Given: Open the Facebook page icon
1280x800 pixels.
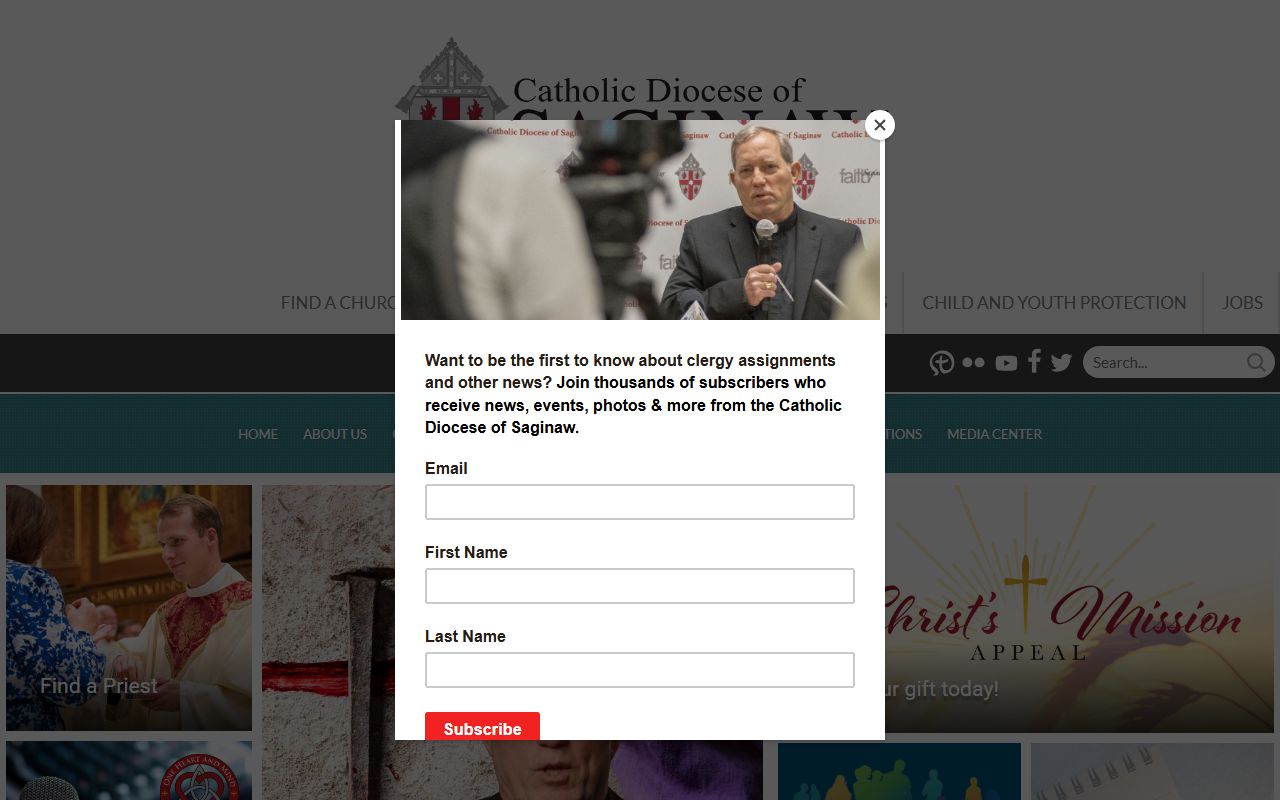Looking at the screenshot, I should pos(1034,362).
